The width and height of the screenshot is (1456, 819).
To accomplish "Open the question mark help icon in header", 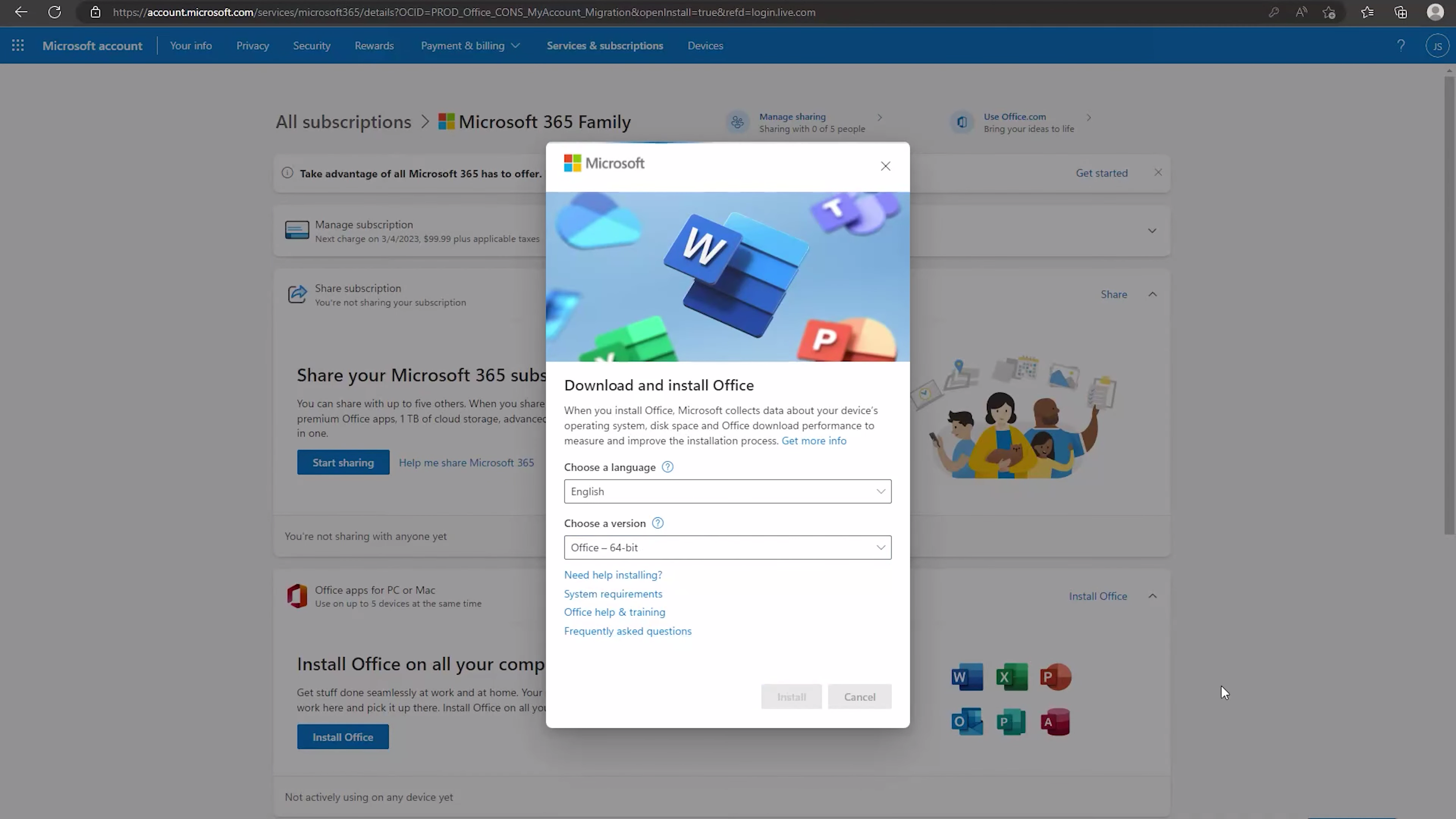I will (1401, 45).
